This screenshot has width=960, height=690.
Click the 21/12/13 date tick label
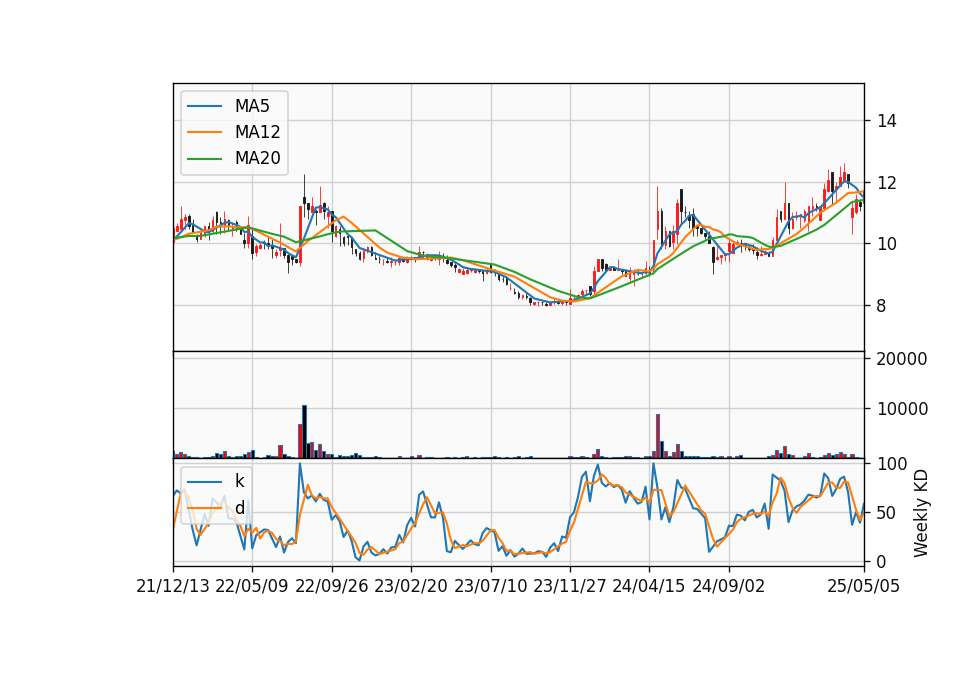pyautogui.click(x=173, y=586)
